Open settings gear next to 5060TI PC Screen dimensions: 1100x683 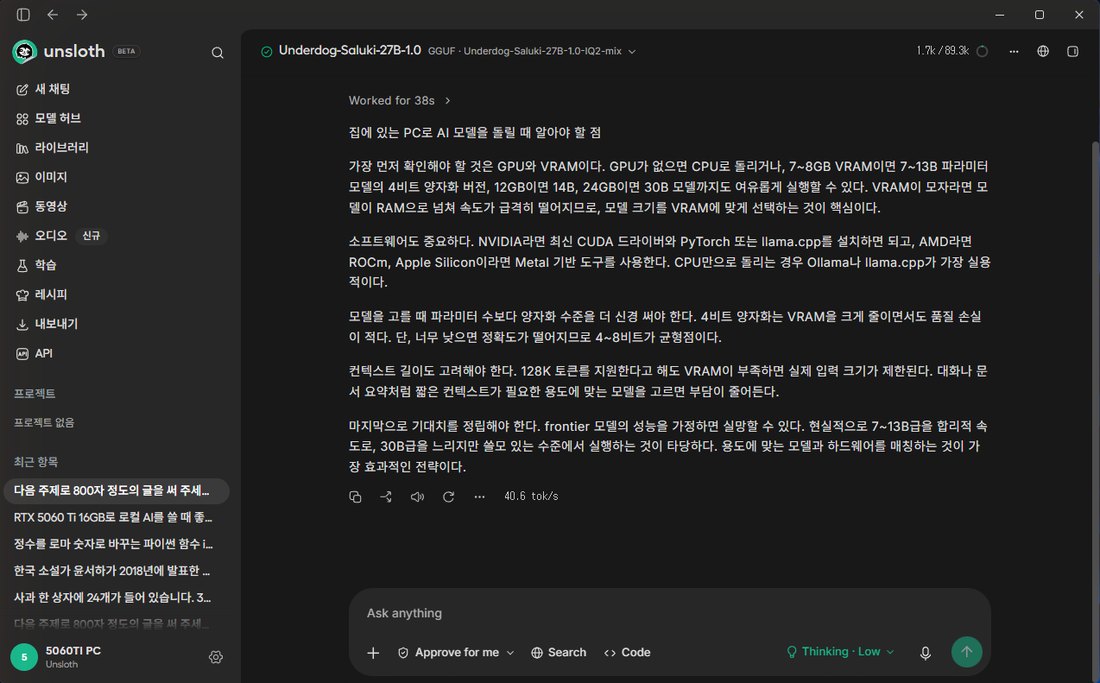point(216,657)
